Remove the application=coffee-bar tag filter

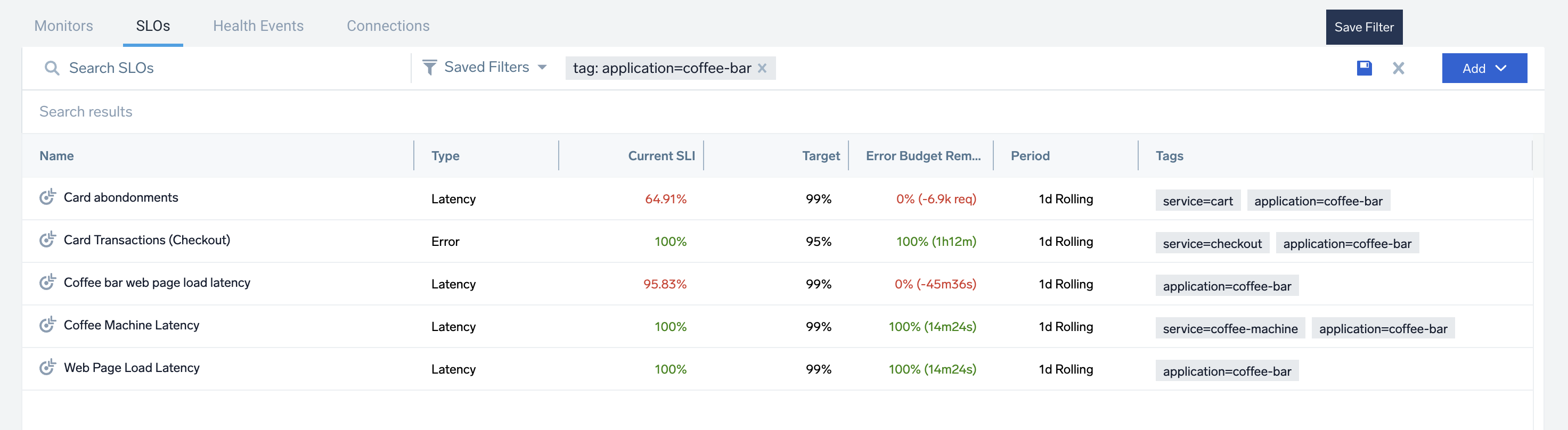[x=762, y=68]
